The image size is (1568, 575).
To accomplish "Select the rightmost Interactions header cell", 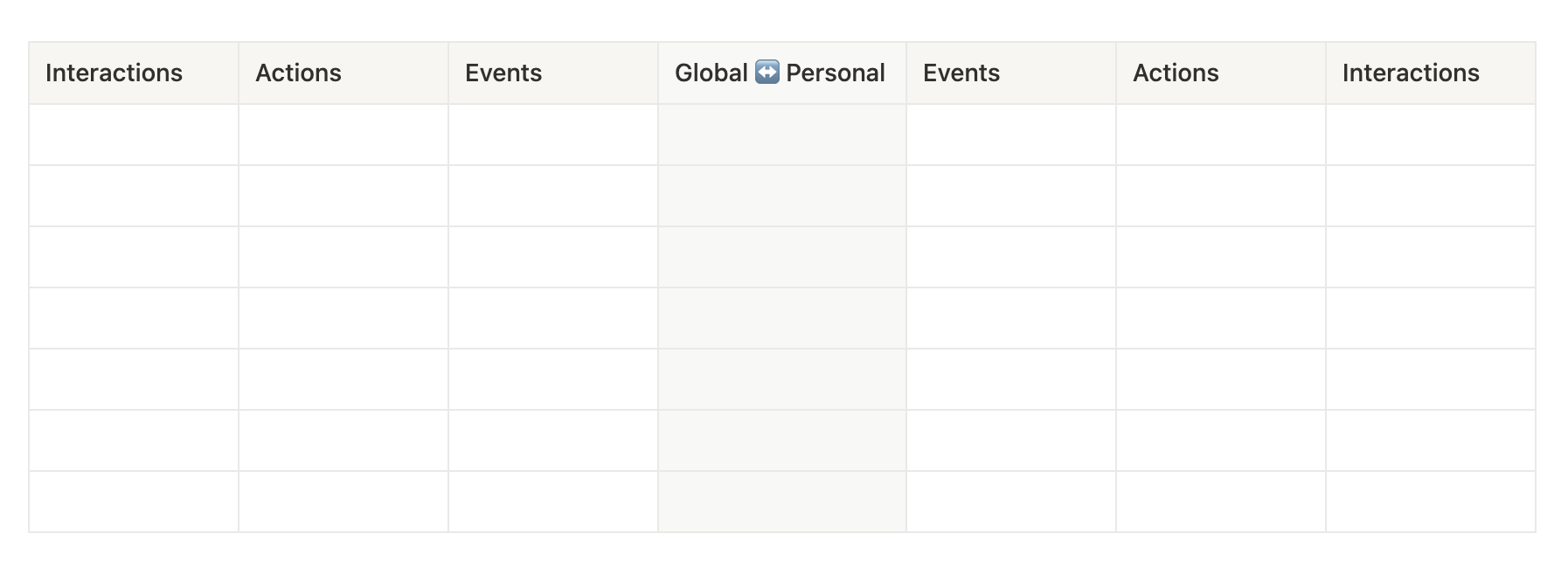I will pyautogui.click(x=1430, y=73).
